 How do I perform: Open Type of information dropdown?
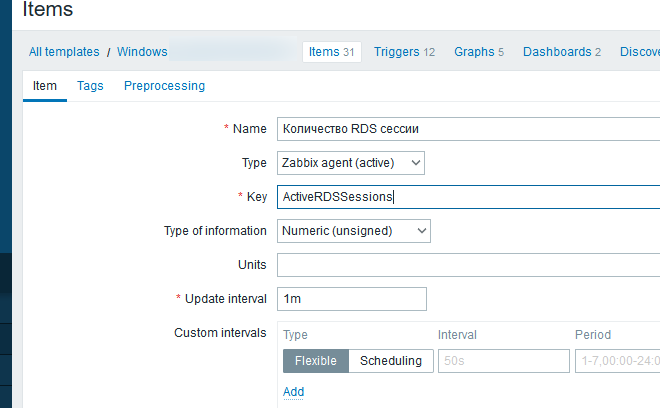(x=354, y=231)
